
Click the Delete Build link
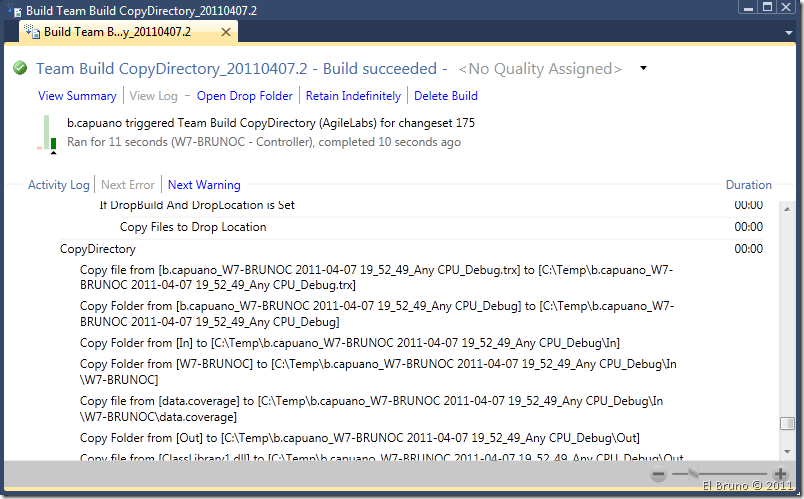pyautogui.click(x=446, y=96)
